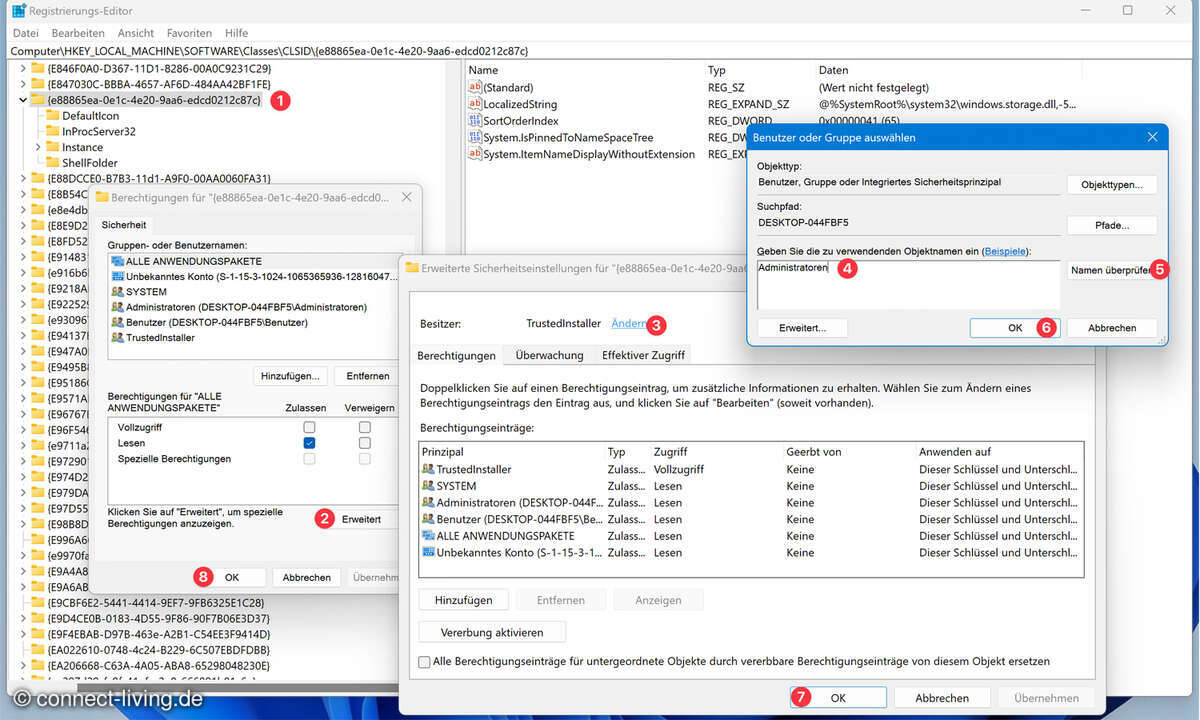This screenshot has height=720, width=1200.
Task: Select folder icon of {e88865ea-0e1c-4e20-9aa6-edcd0212c87c} key
Action: coord(37,100)
